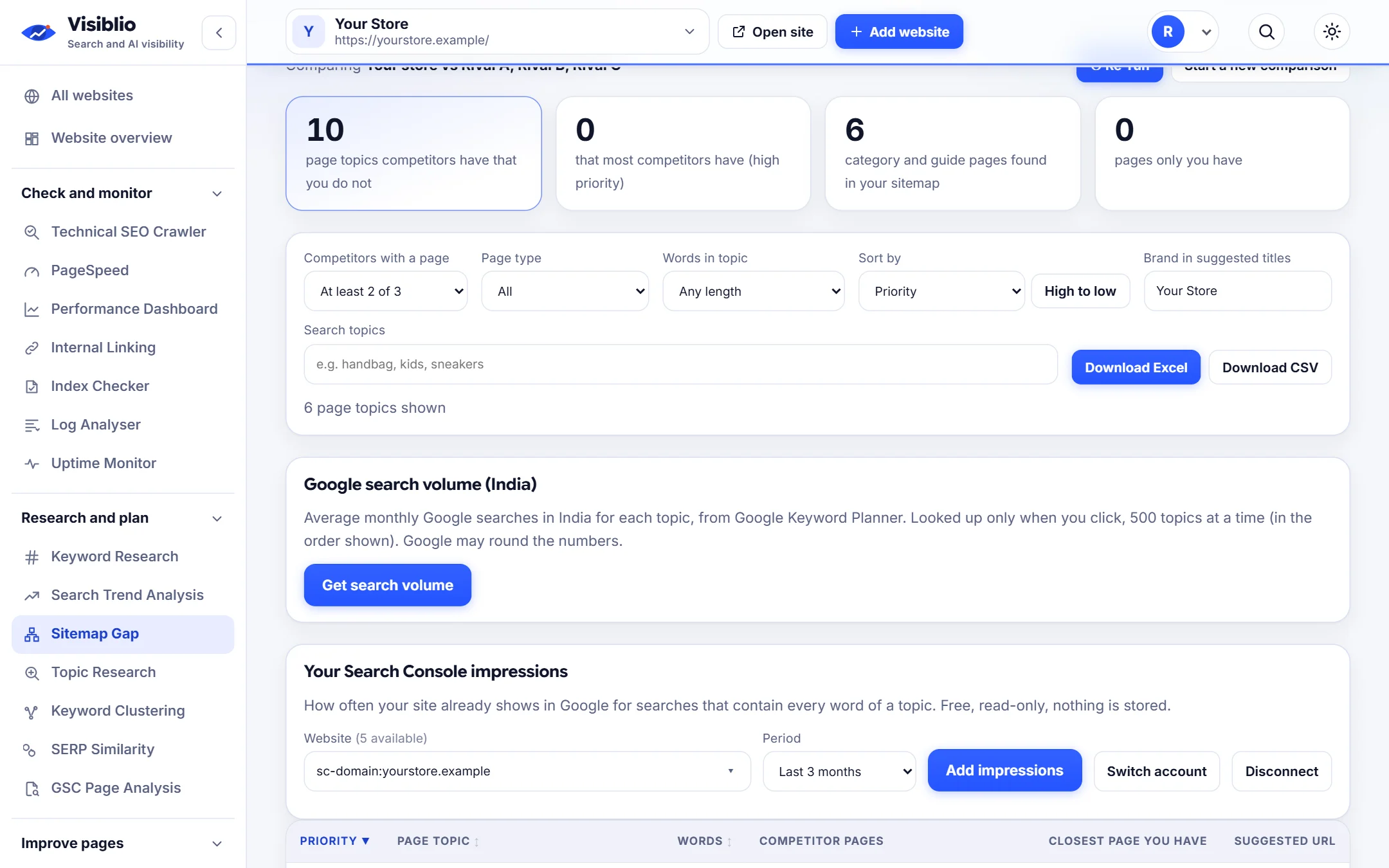Open the Words in topic dropdown

point(754,291)
